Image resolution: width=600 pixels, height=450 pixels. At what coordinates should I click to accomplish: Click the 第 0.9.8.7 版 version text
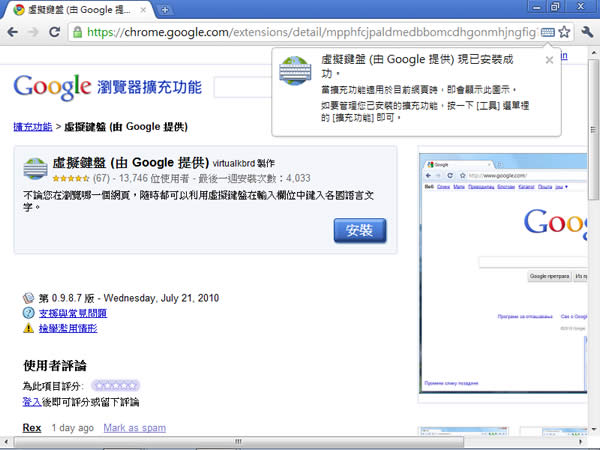click(67, 298)
